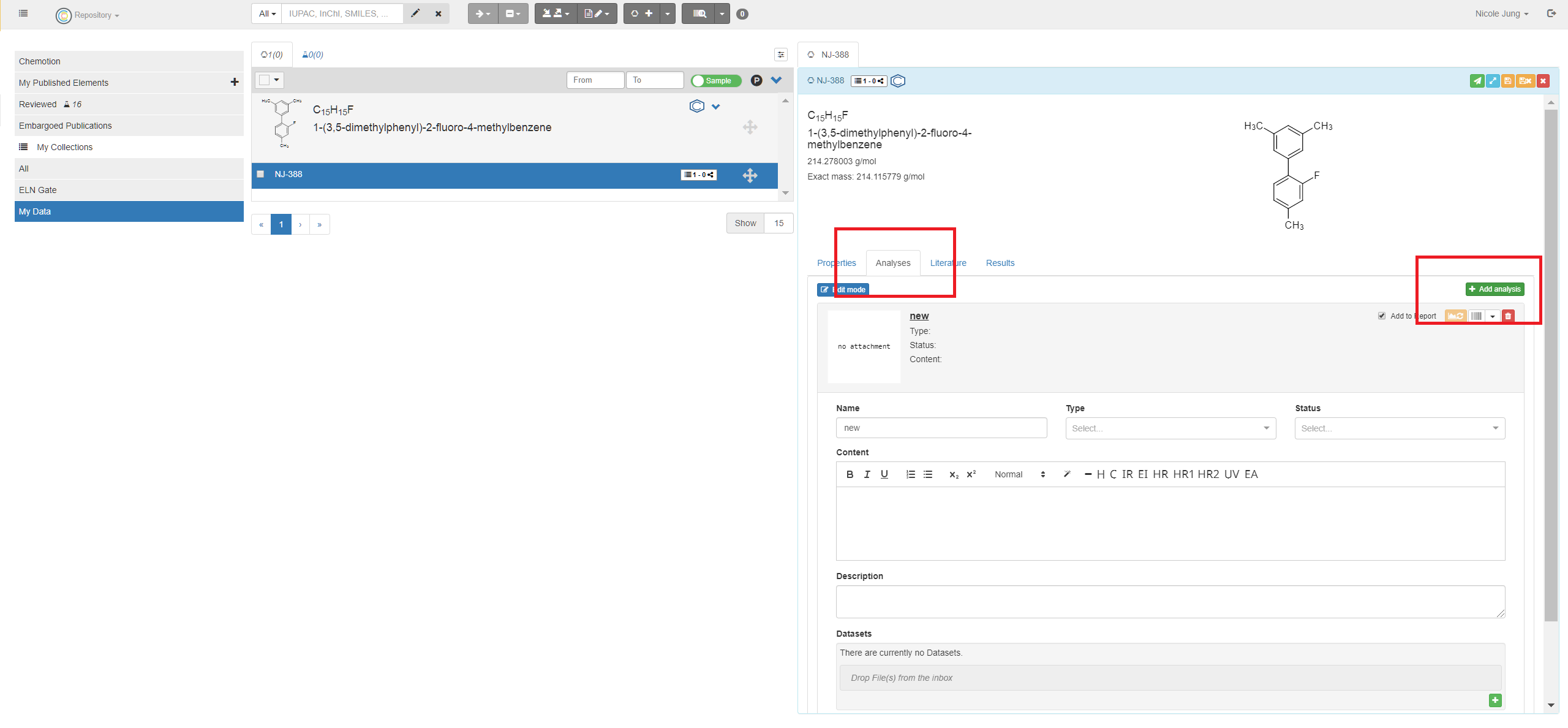Viewport: 1568px width, 728px height.
Task: Open structure editor via pencil icon
Action: pos(415,13)
